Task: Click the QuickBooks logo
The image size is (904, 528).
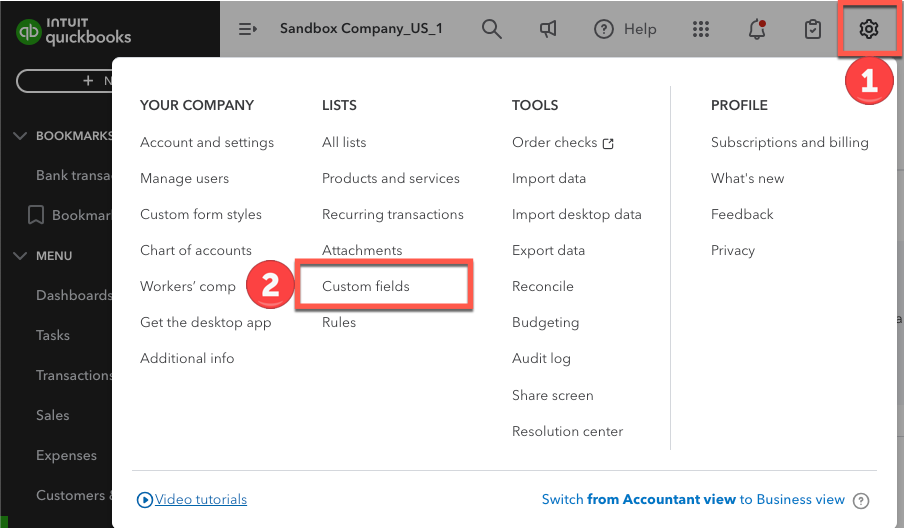Action: 74,32
